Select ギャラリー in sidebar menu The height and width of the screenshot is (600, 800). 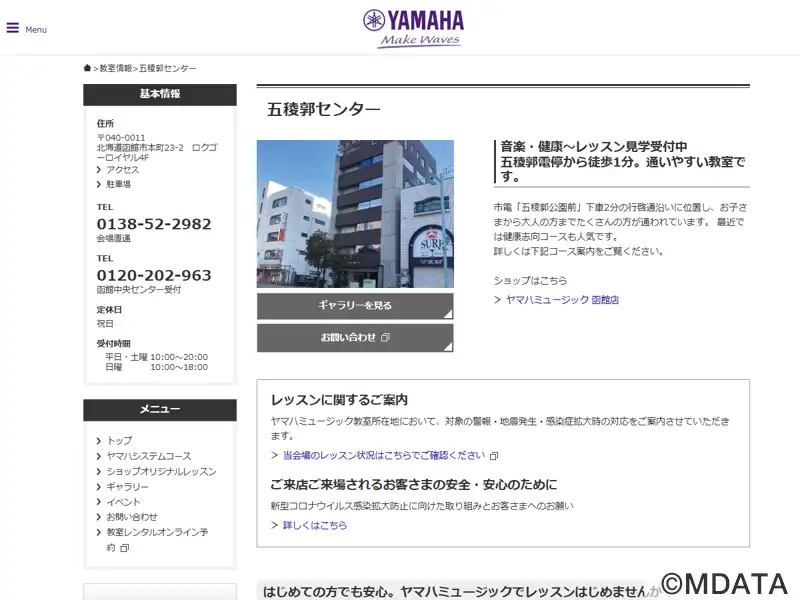[x=128, y=487]
